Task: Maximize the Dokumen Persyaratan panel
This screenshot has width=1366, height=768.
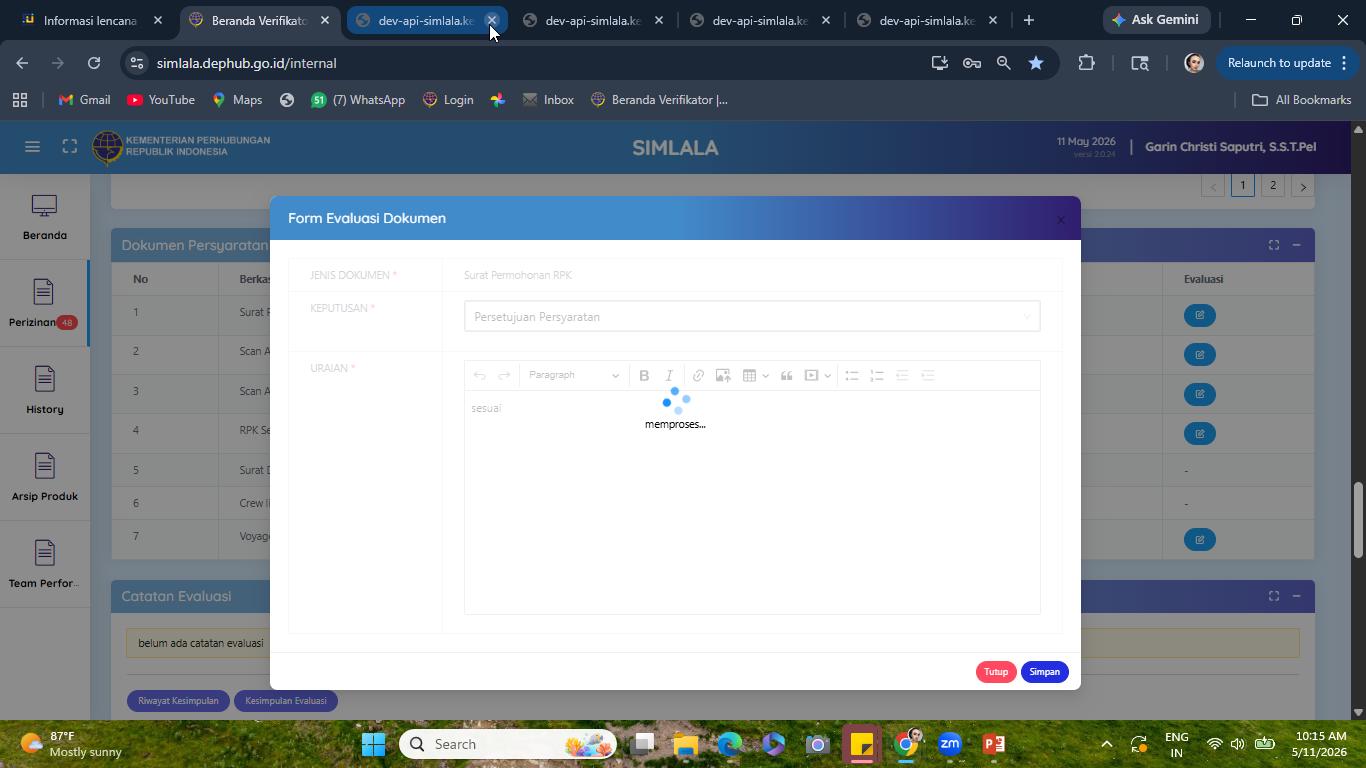Action: [1274, 245]
